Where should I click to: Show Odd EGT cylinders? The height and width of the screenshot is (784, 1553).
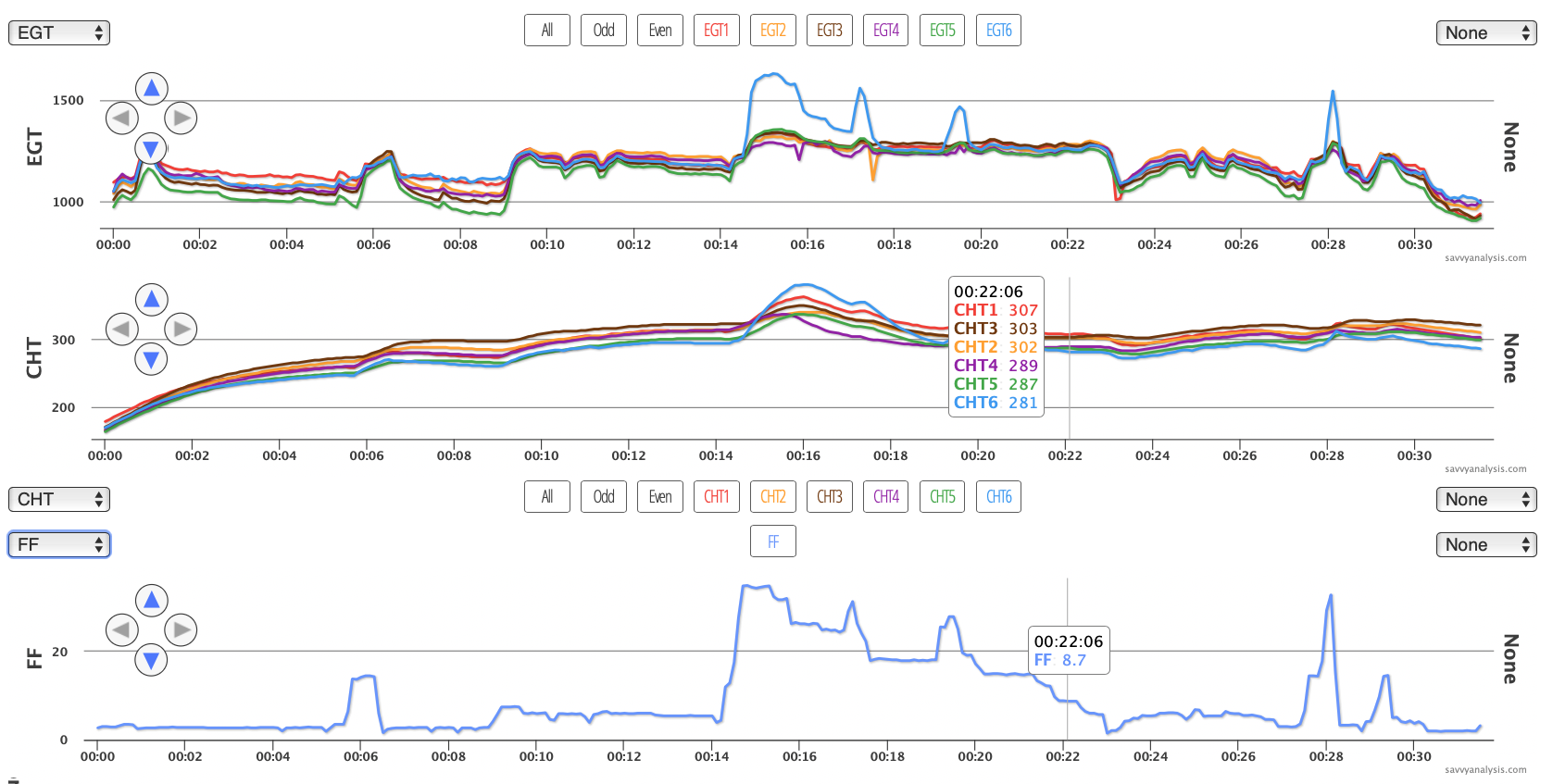[x=603, y=31]
